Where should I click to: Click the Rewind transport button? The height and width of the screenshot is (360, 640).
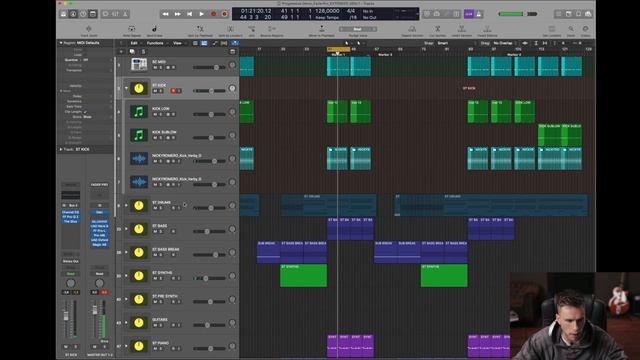point(165,14)
